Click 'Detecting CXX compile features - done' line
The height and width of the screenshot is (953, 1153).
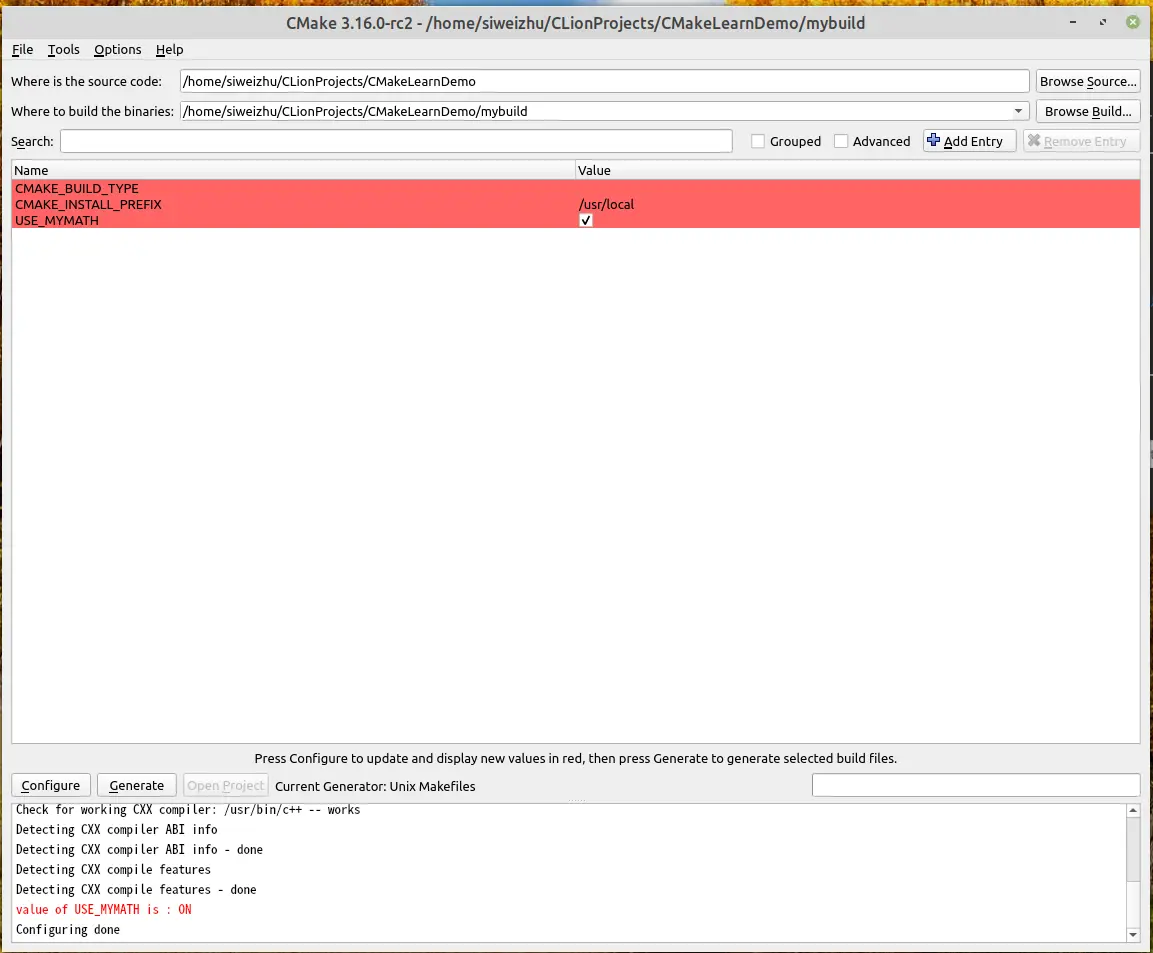click(136, 890)
